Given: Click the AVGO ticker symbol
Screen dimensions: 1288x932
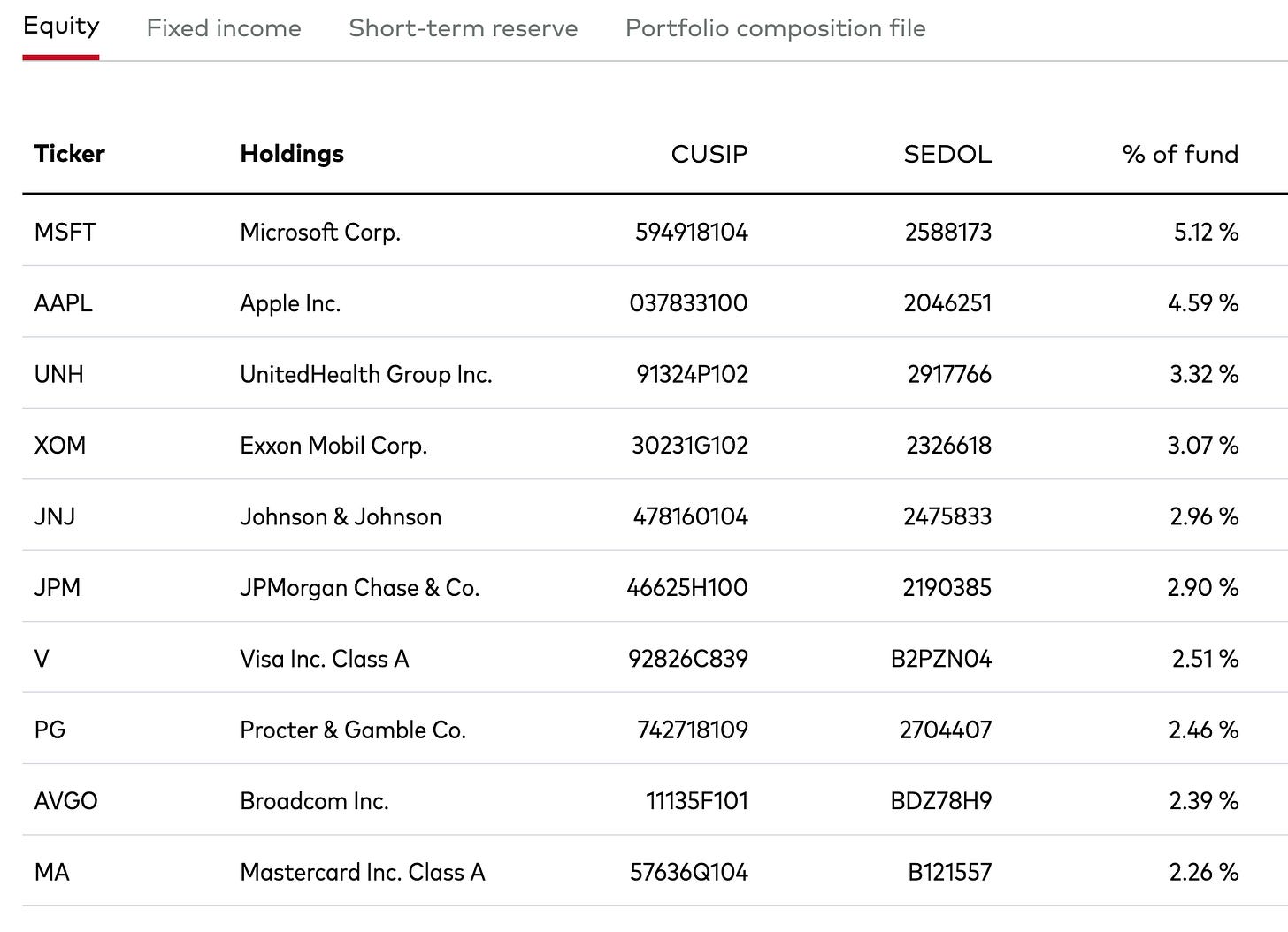Looking at the screenshot, I should coord(65,801).
